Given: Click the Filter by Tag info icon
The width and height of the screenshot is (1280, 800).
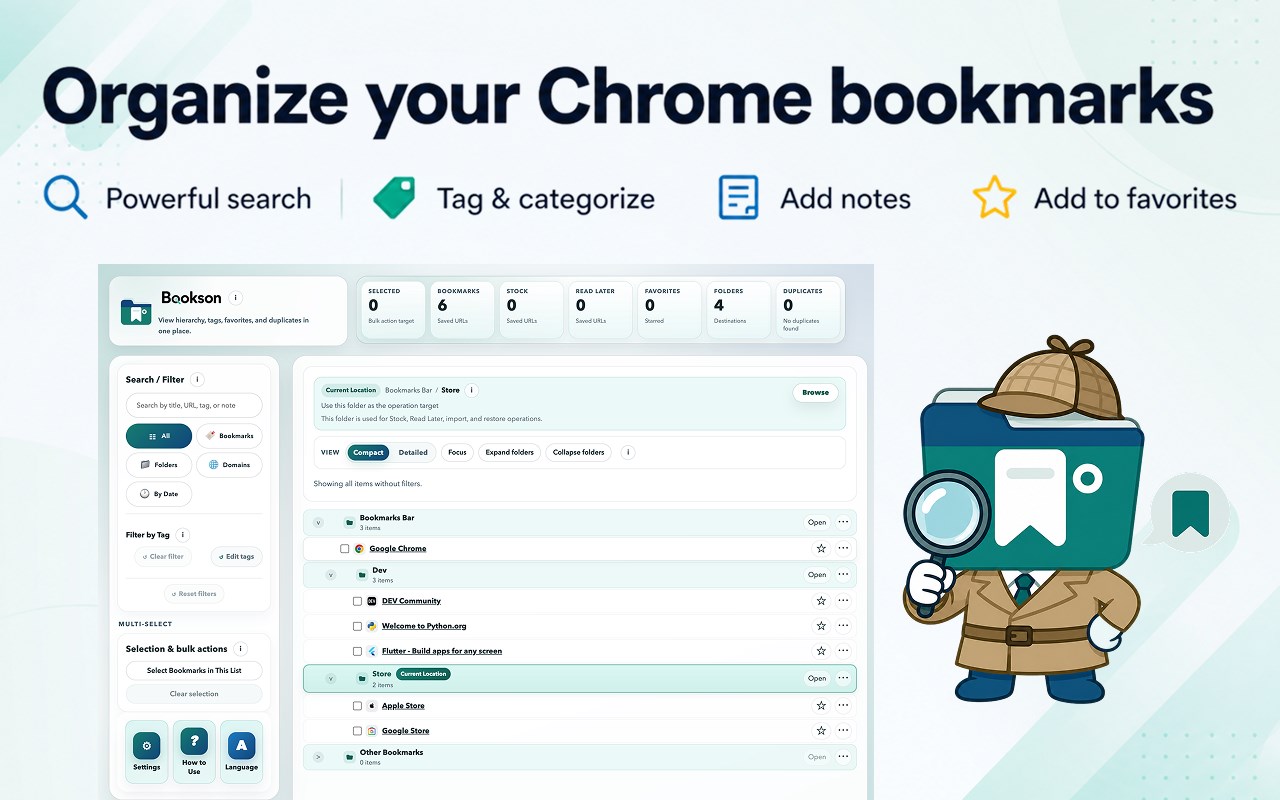Looking at the screenshot, I should coord(183,535).
